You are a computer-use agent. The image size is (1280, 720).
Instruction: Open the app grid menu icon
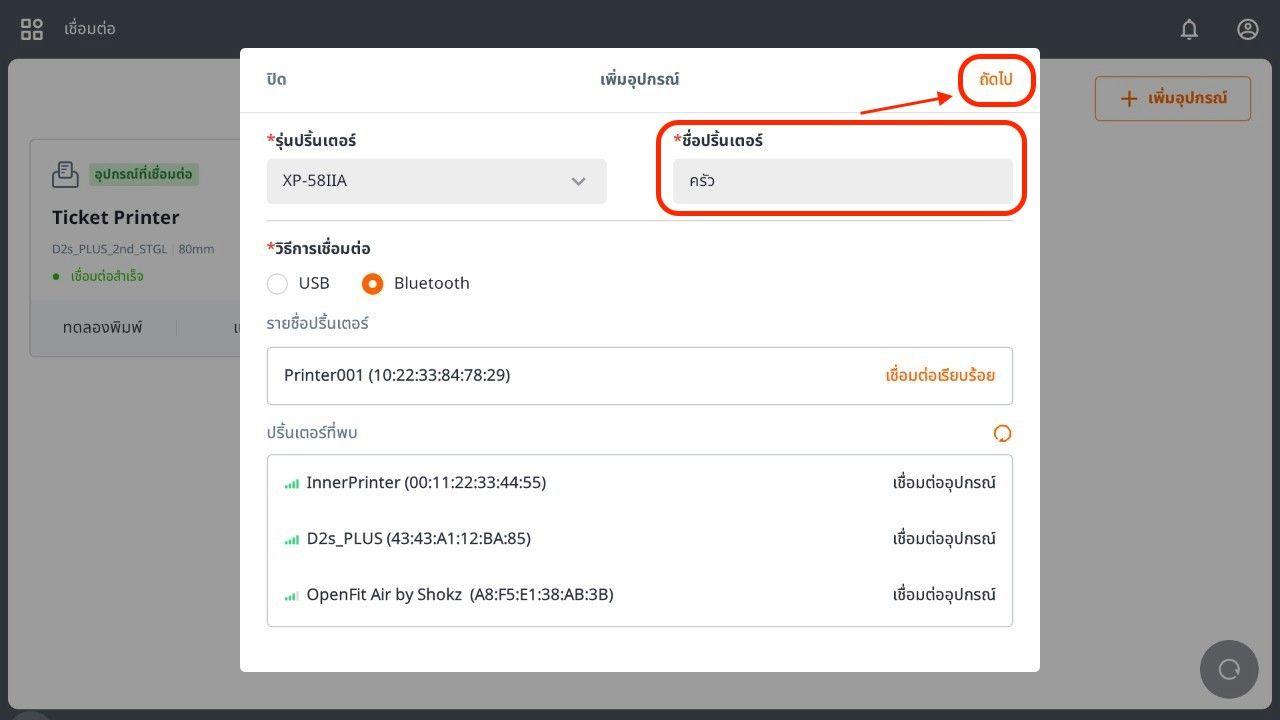coord(32,29)
